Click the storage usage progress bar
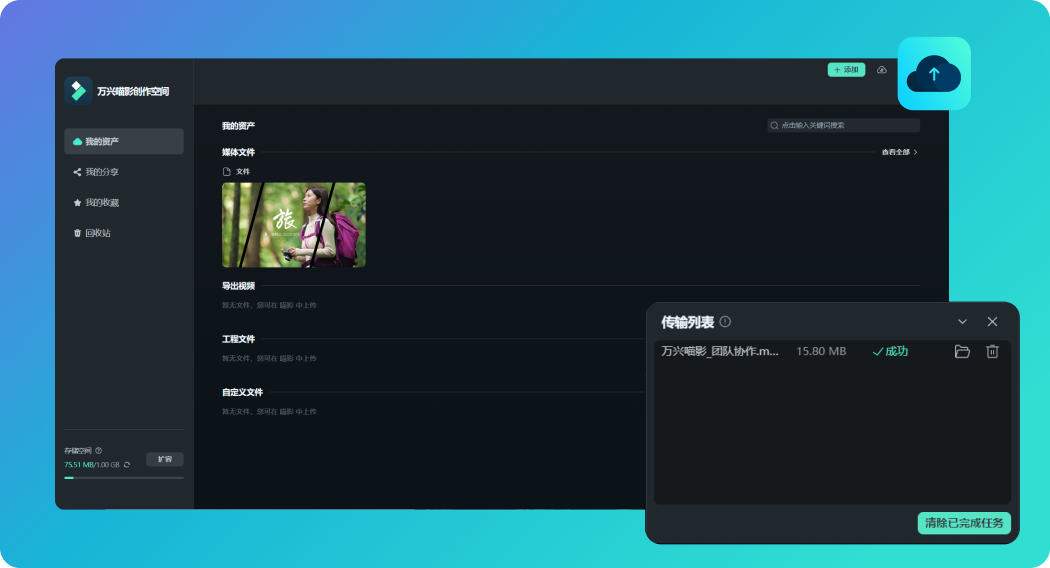 click(x=124, y=478)
